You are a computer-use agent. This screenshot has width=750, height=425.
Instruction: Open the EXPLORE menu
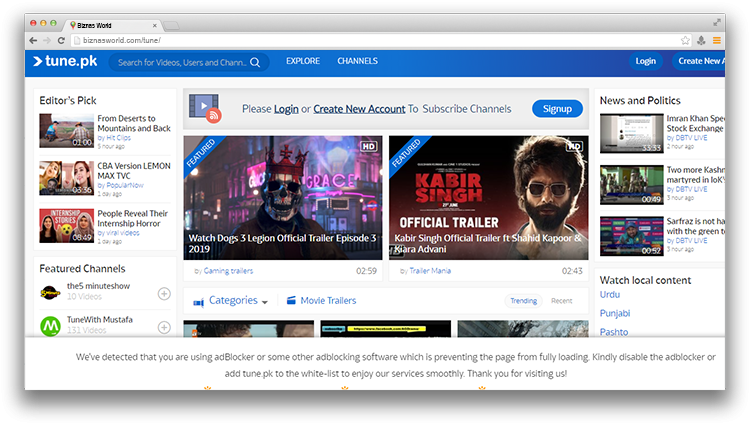coord(303,61)
